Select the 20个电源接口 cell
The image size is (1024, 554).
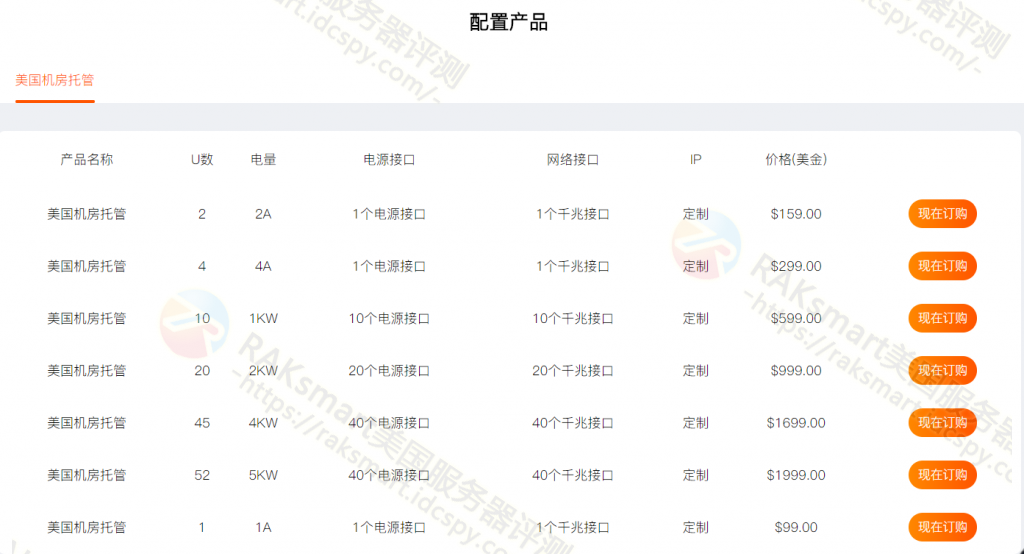tap(389, 370)
